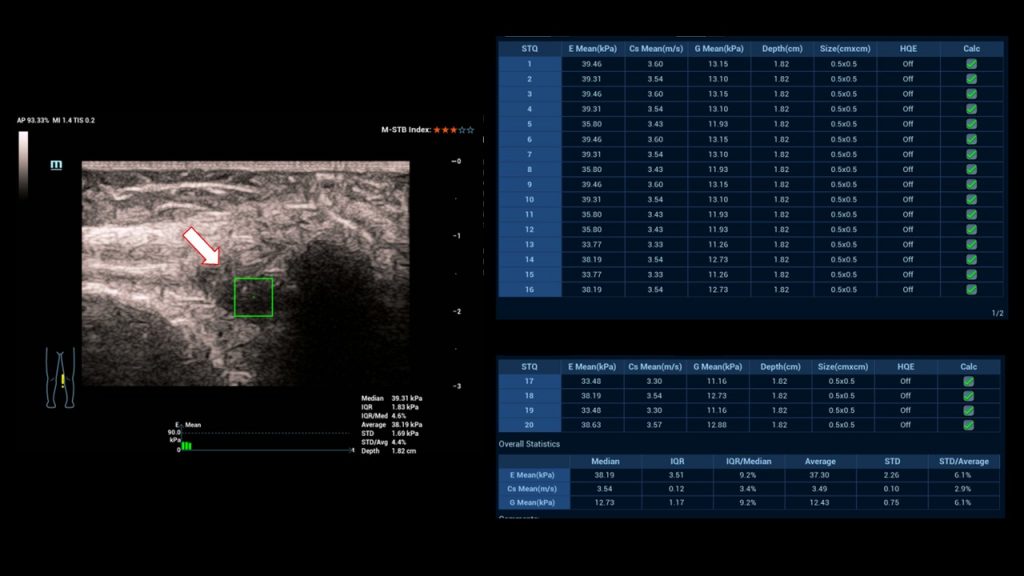Uncheck the Calc box in STQ row 18
1024x576 pixels.
[968, 396]
